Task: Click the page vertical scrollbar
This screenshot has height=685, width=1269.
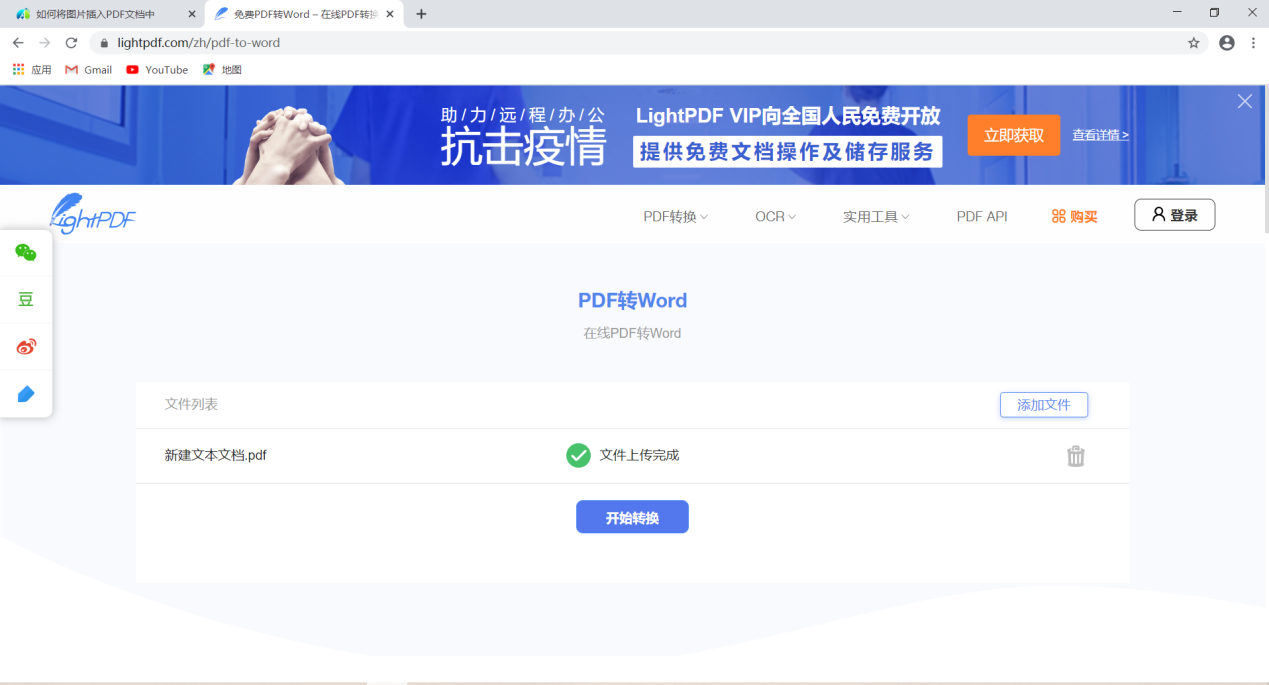Action: pos(1265,160)
